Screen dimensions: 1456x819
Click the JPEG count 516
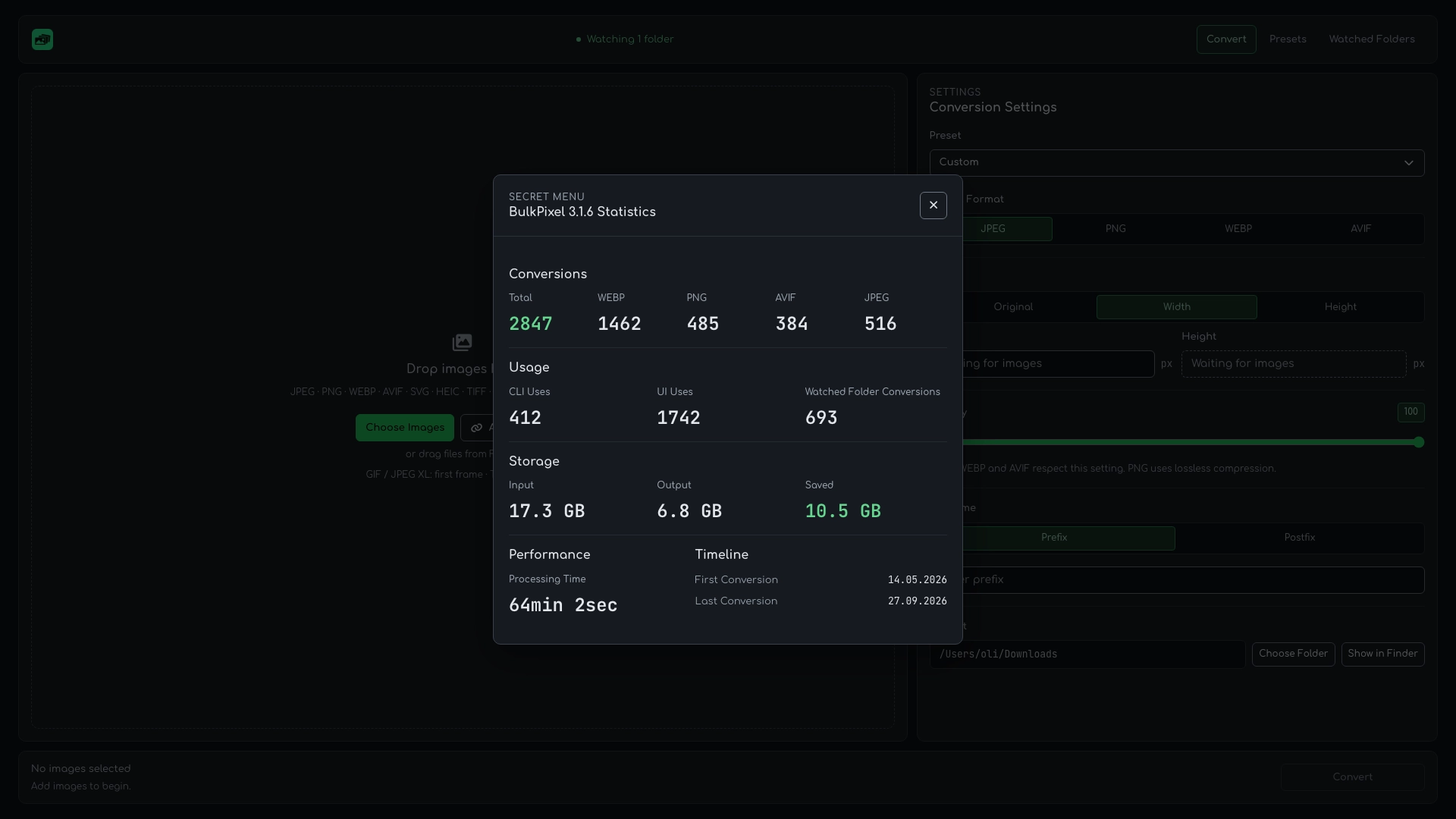pos(880,325)
